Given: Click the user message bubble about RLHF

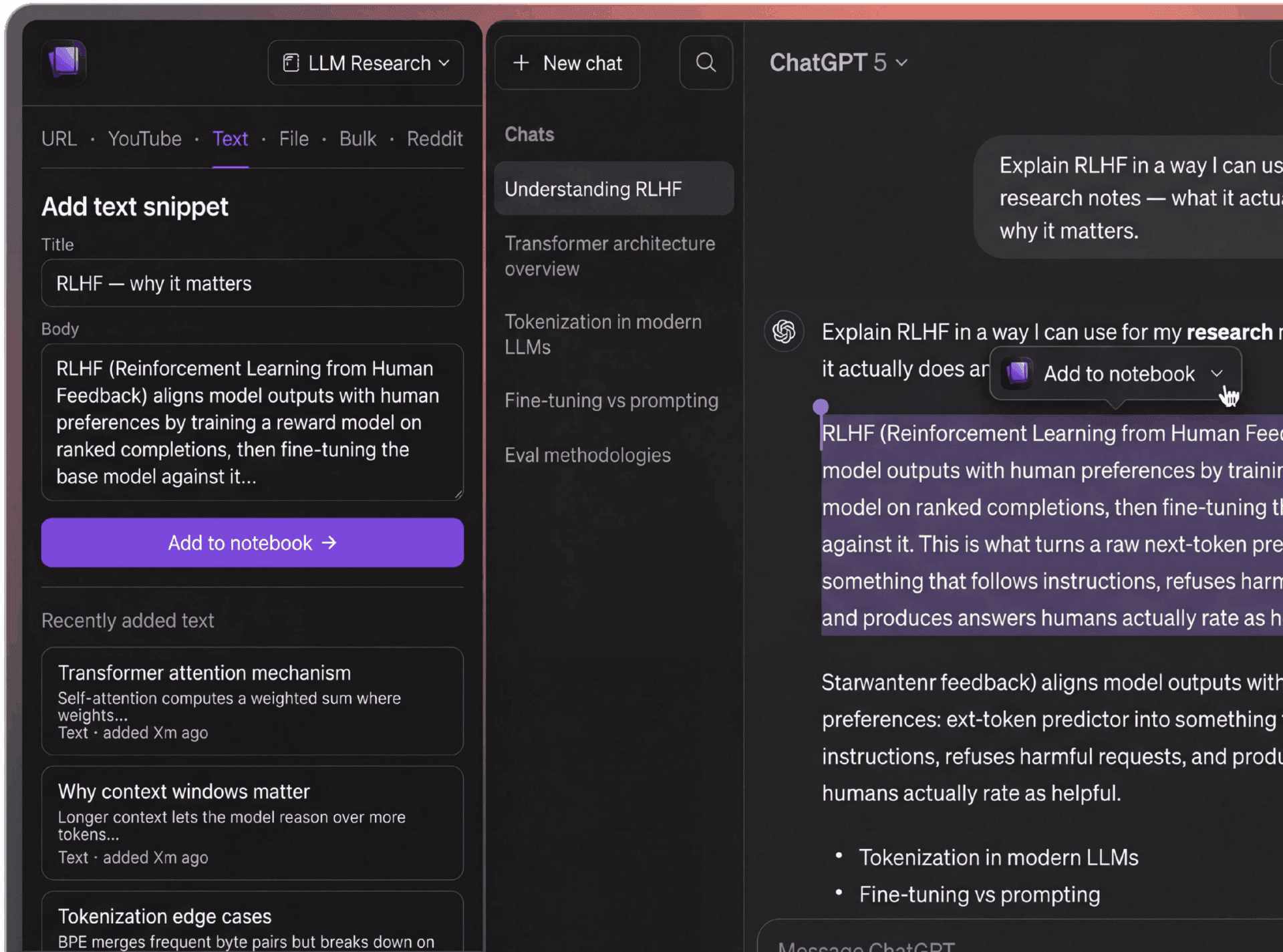Looking at the screenshot, I should pos(1129,198).
